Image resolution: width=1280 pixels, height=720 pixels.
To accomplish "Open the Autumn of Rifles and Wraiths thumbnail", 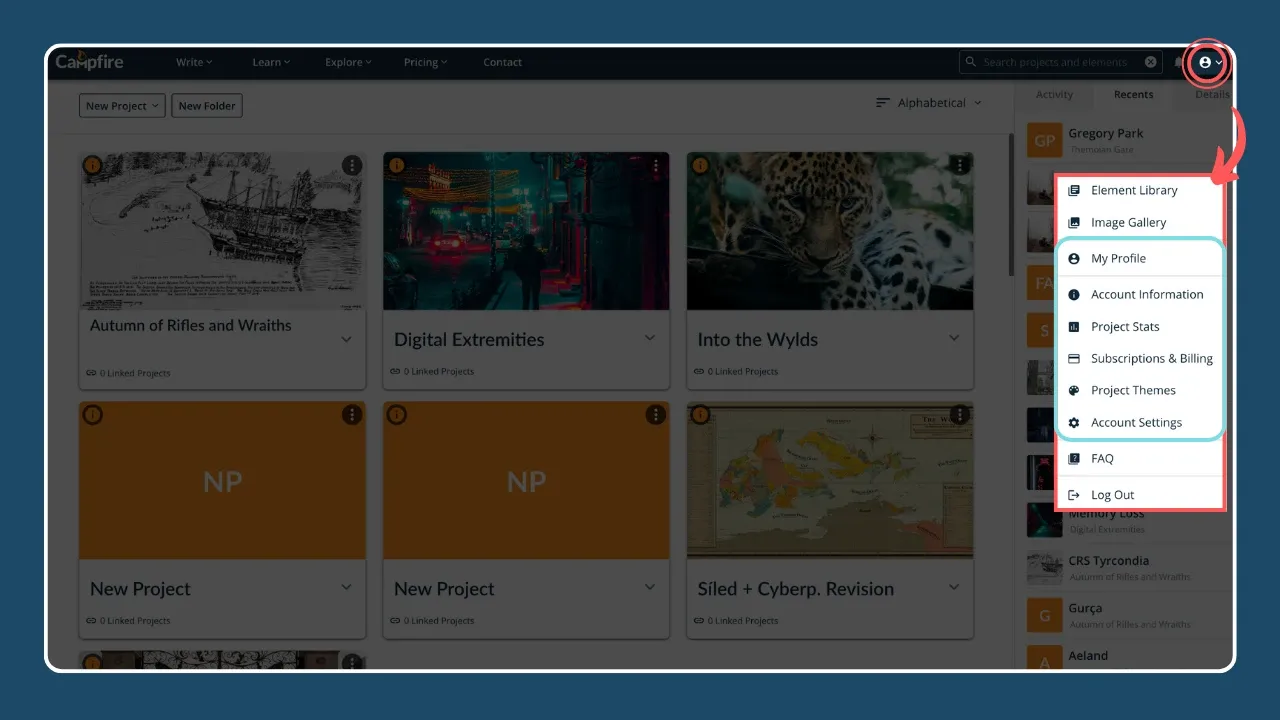I will [222, 230].
